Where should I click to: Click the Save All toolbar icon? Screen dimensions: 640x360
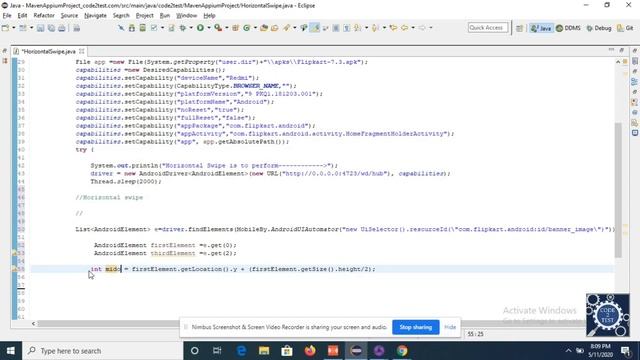pyautogui.click(x=51, y=28)
